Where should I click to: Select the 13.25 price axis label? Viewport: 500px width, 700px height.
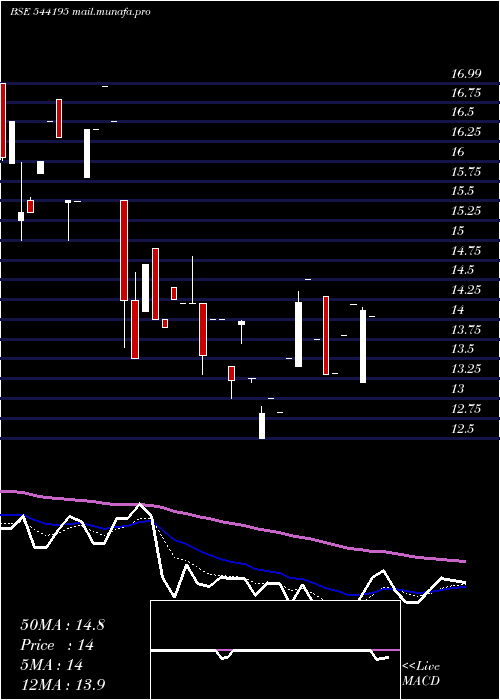(466, 369)
